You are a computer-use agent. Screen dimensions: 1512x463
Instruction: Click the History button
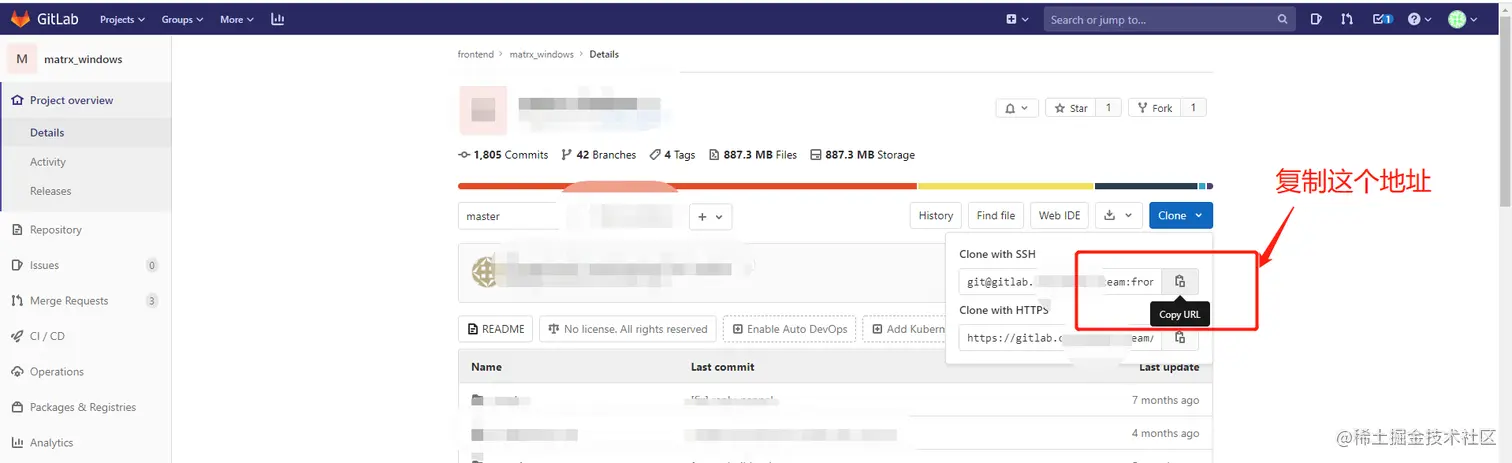point(935,215)
